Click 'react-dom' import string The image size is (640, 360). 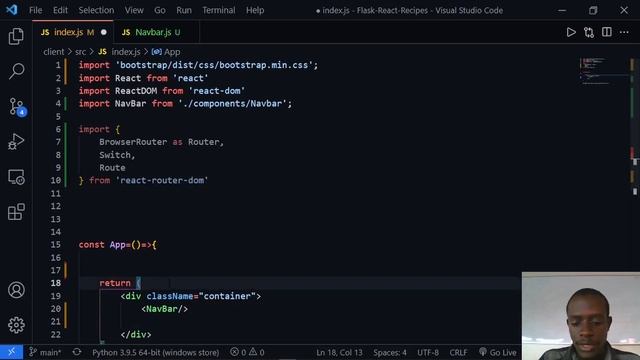point(216,91)
